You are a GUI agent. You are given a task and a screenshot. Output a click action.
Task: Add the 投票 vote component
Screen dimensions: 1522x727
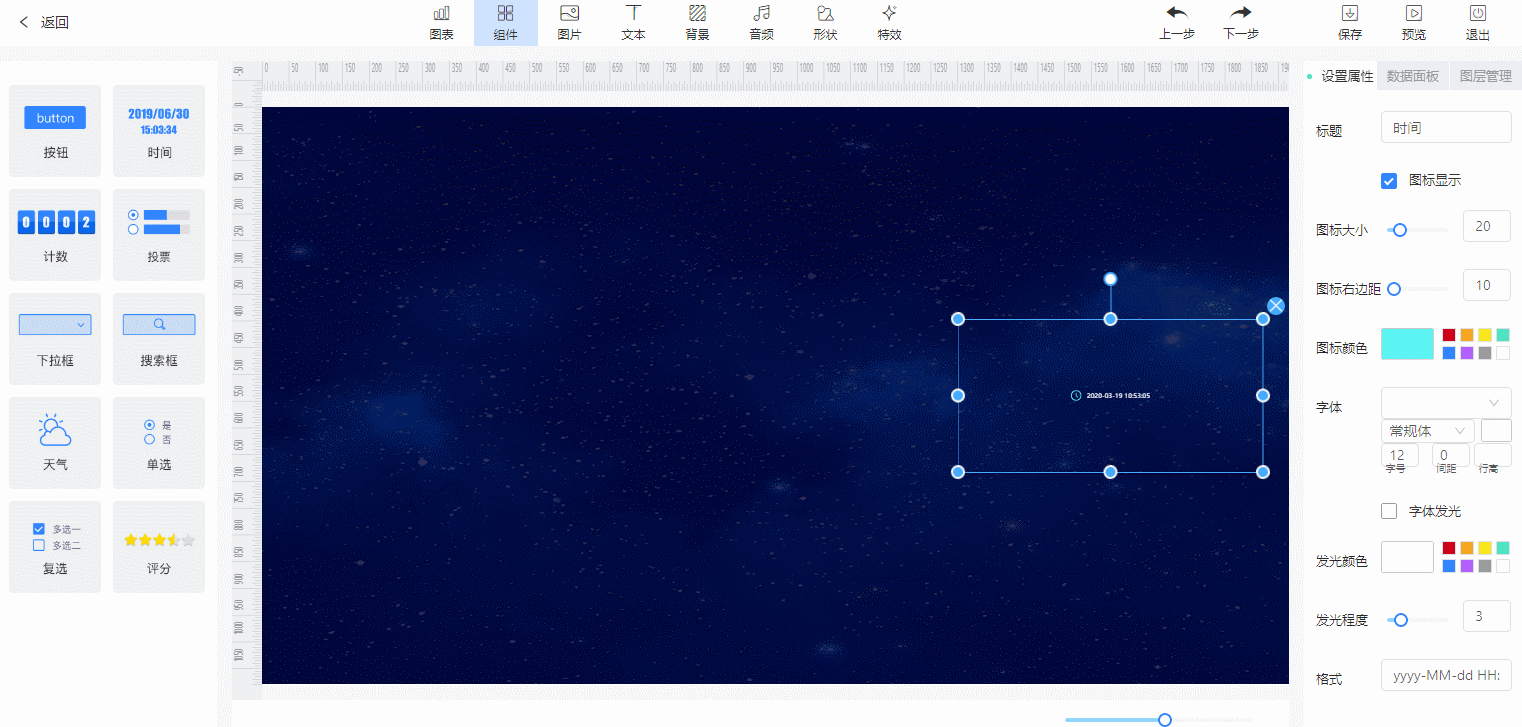pyautogui.click(x=159, y=235)
